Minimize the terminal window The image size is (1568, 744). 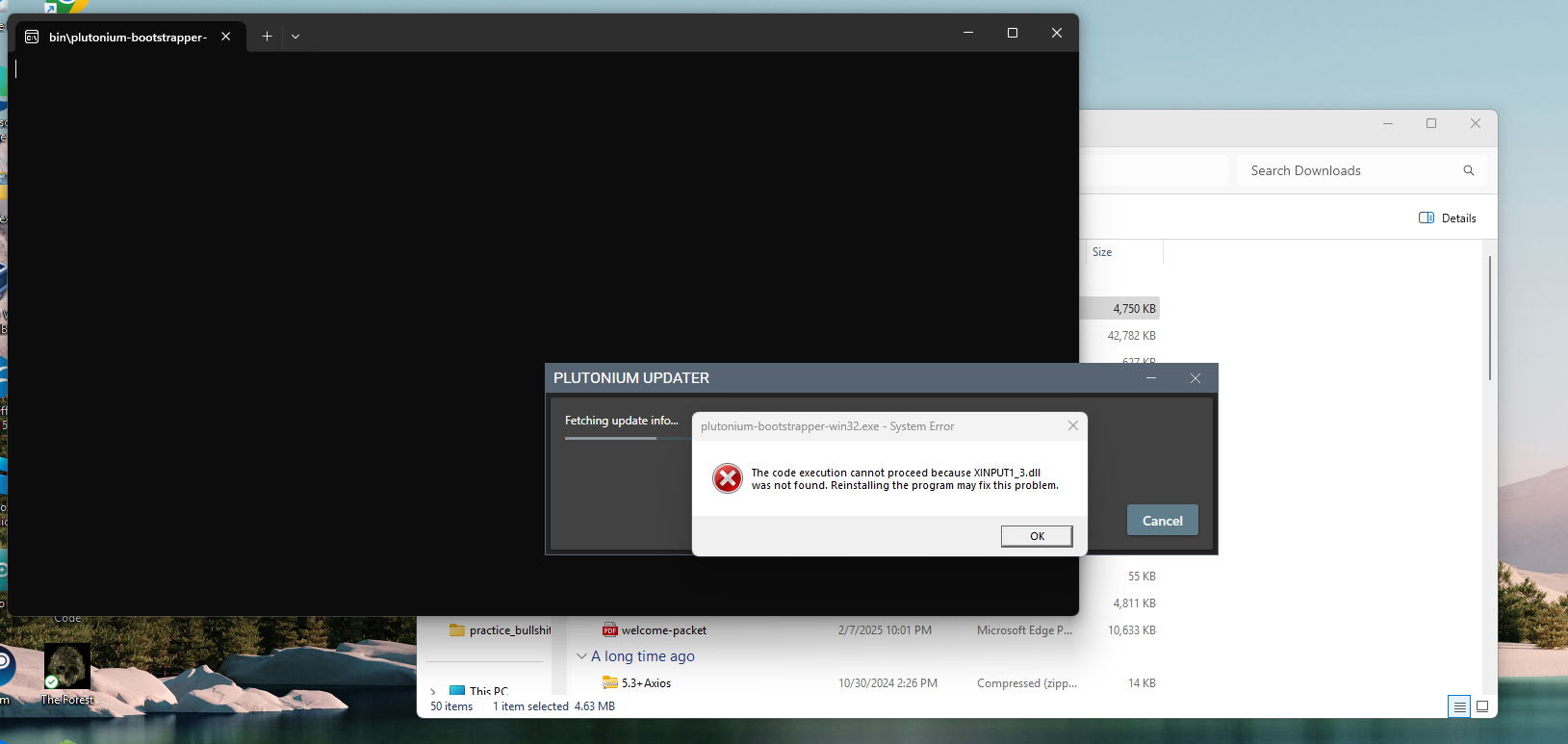(968, 33)
